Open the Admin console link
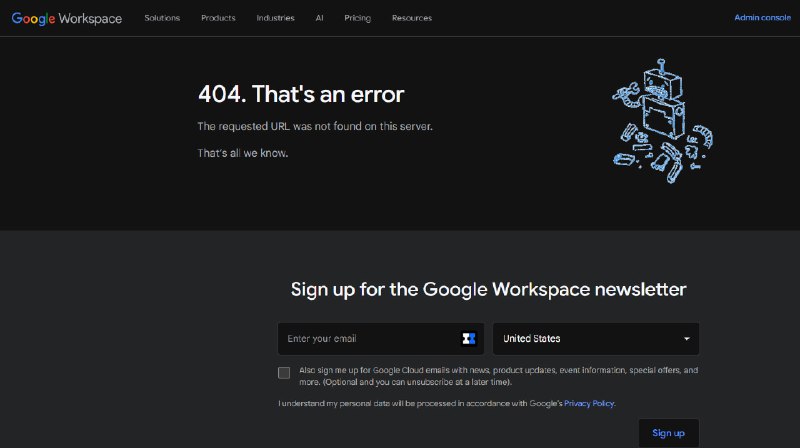The image size is (800, 448). pyautogui.click(x=763, y=17)
